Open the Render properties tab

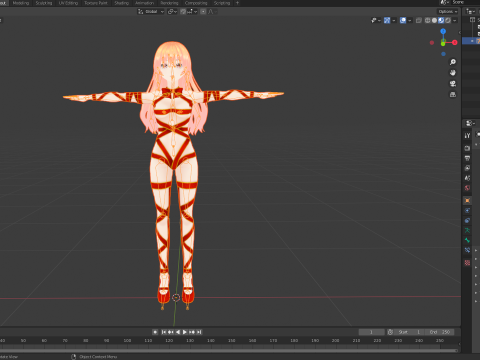[467, 148]
